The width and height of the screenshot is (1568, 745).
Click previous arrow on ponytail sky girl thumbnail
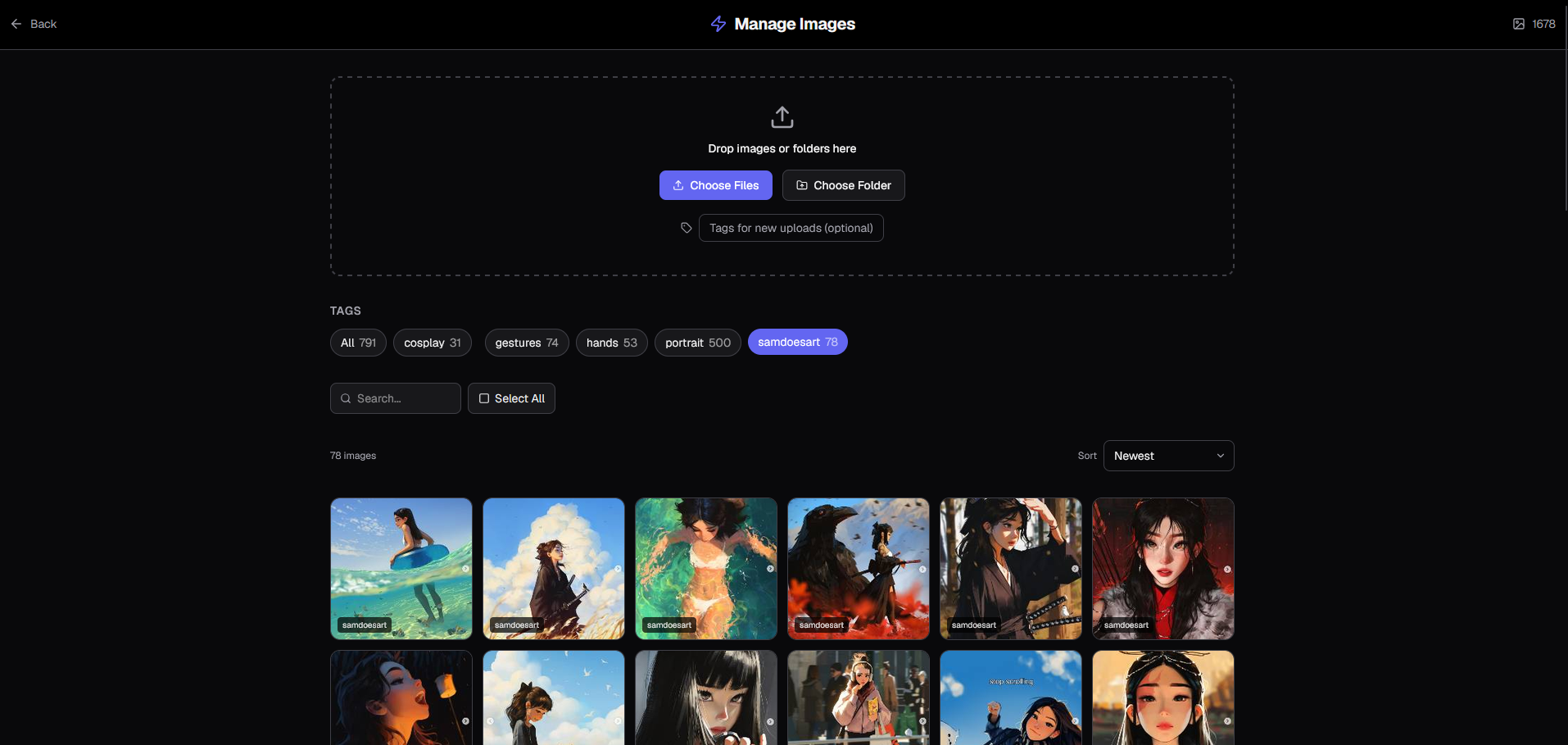coord(490,721)
